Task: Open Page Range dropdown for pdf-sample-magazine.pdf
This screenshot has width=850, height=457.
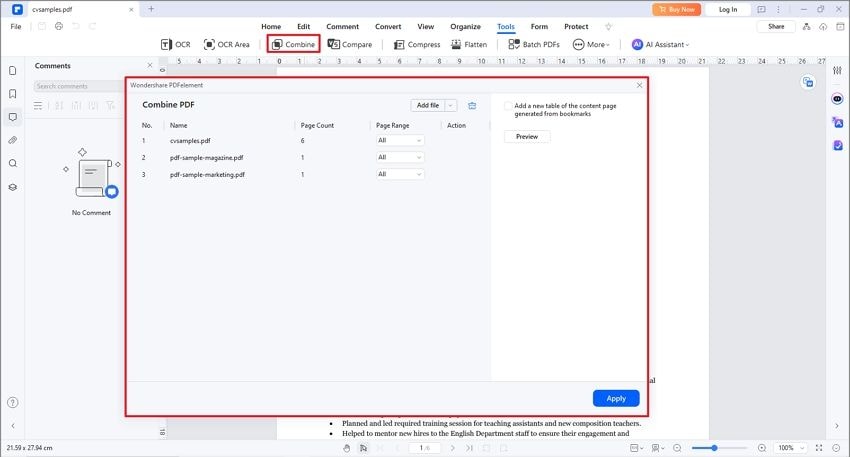Action: point(400,157)
